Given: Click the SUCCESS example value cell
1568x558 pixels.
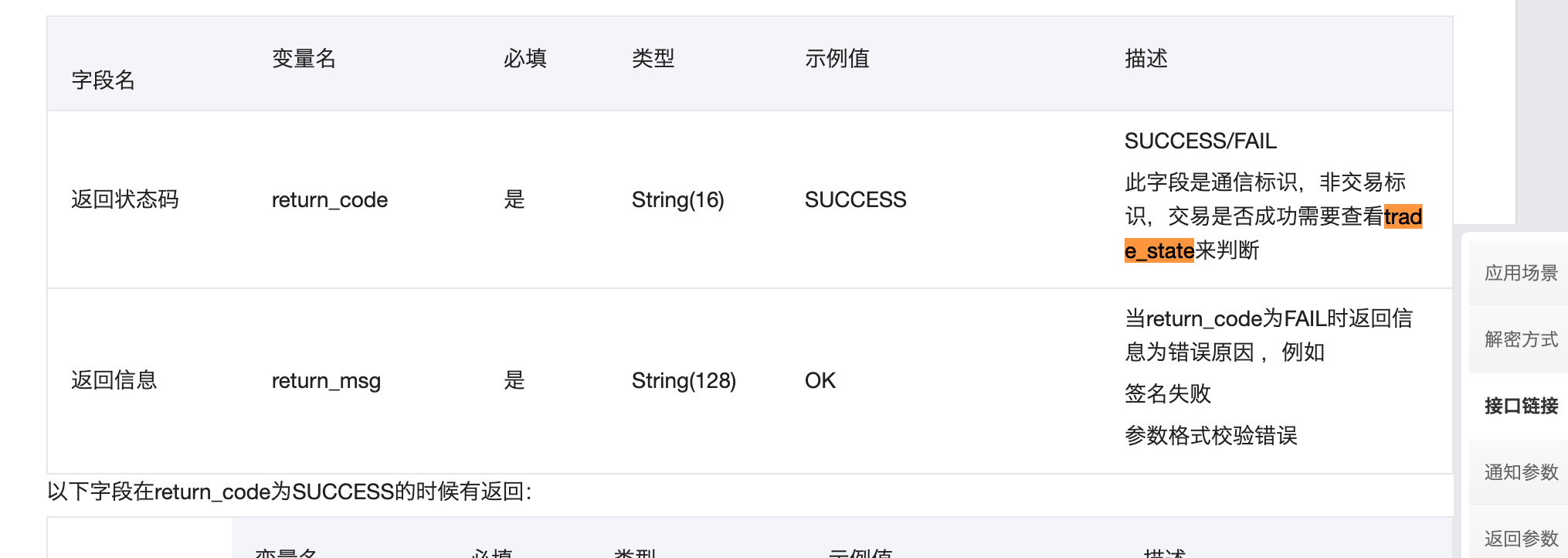Looking at the screenshot, I should 855,200.
